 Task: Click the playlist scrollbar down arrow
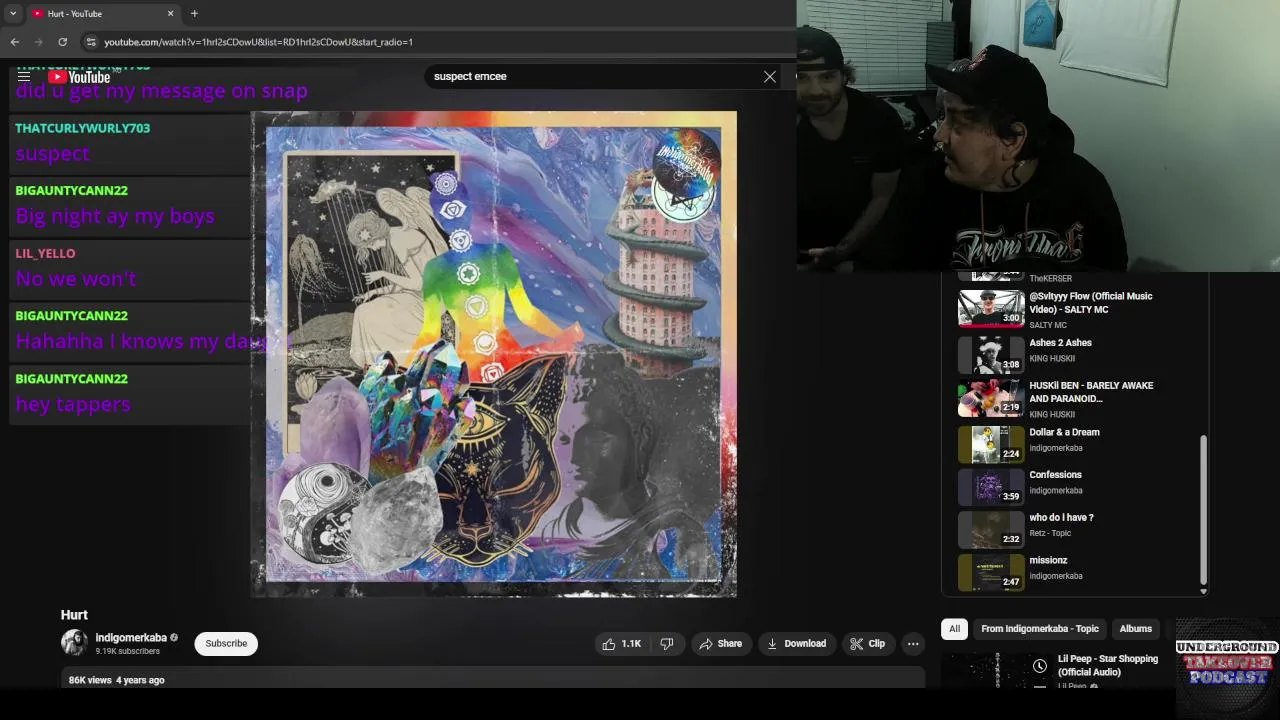1203,591
